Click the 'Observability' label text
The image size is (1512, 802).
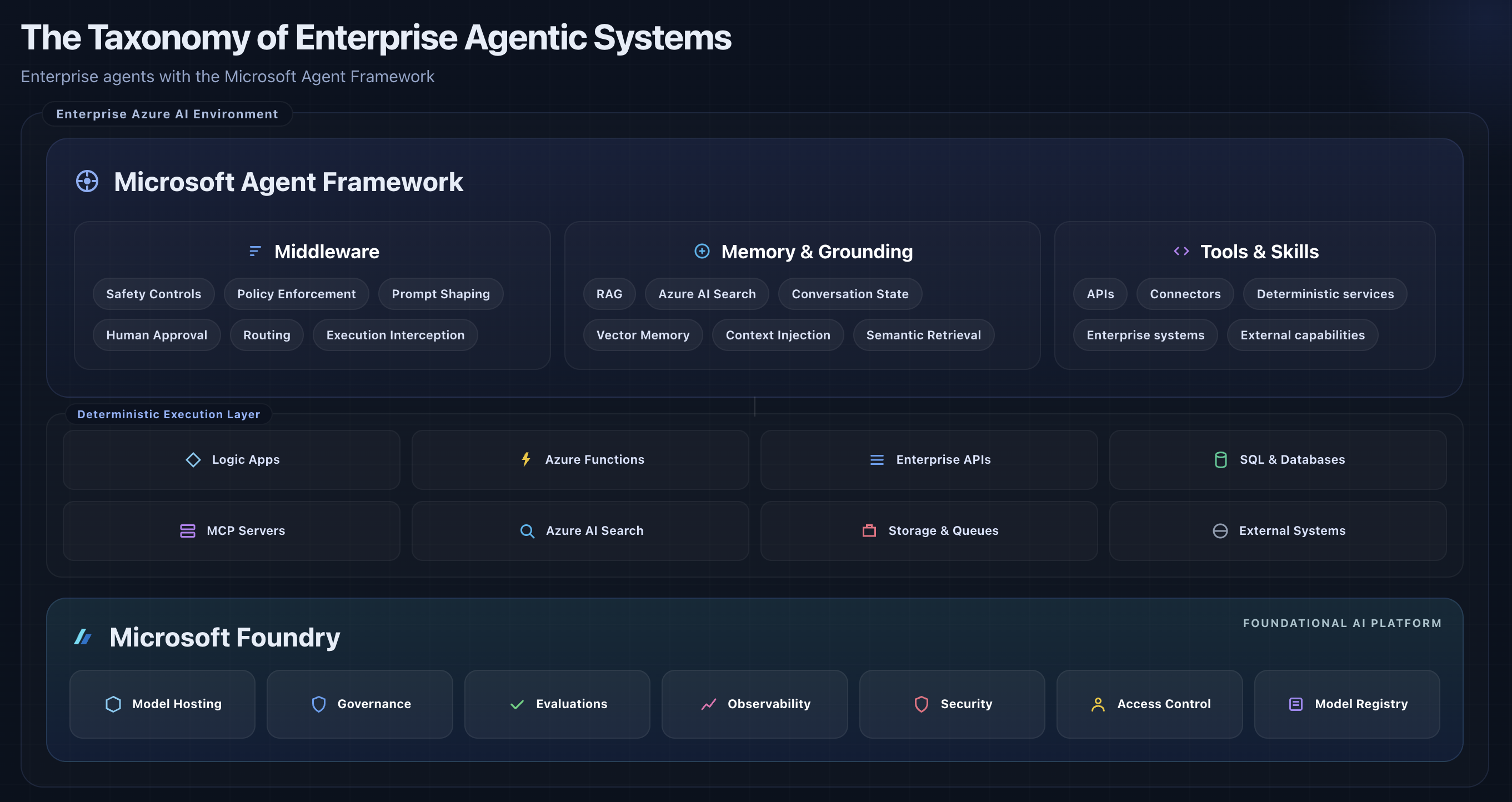(x=769, y=704)
